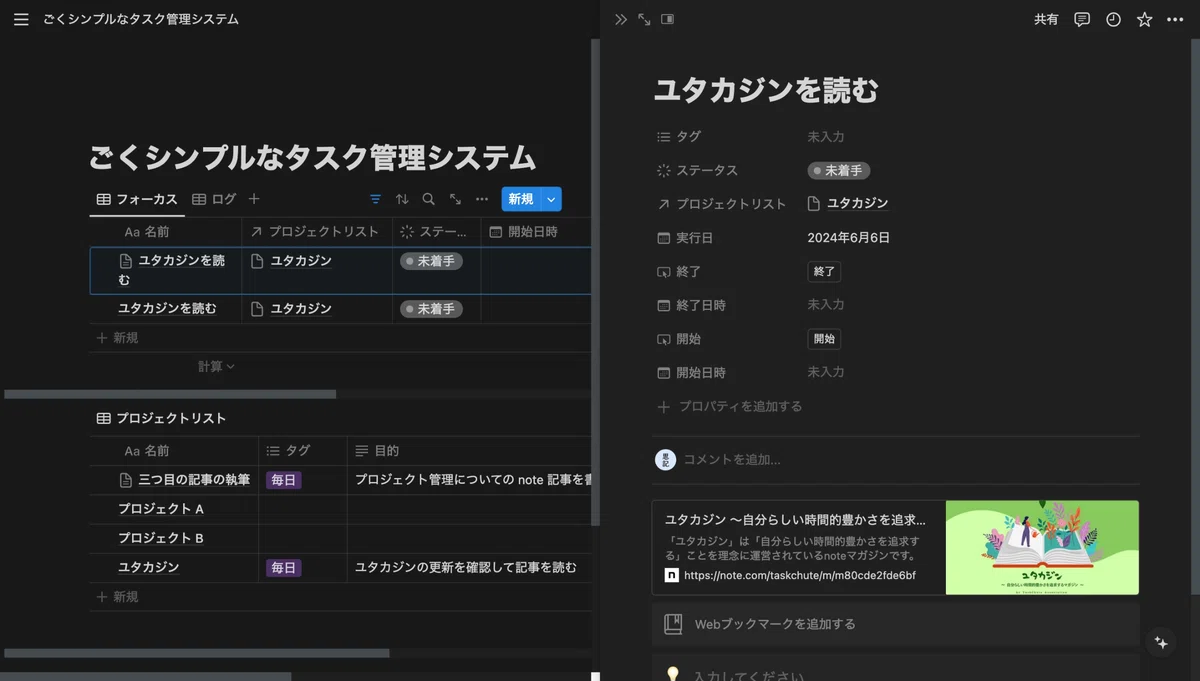1200x681 pixels.
Task: Show the page update history clock
Action: click(1113, 19)
